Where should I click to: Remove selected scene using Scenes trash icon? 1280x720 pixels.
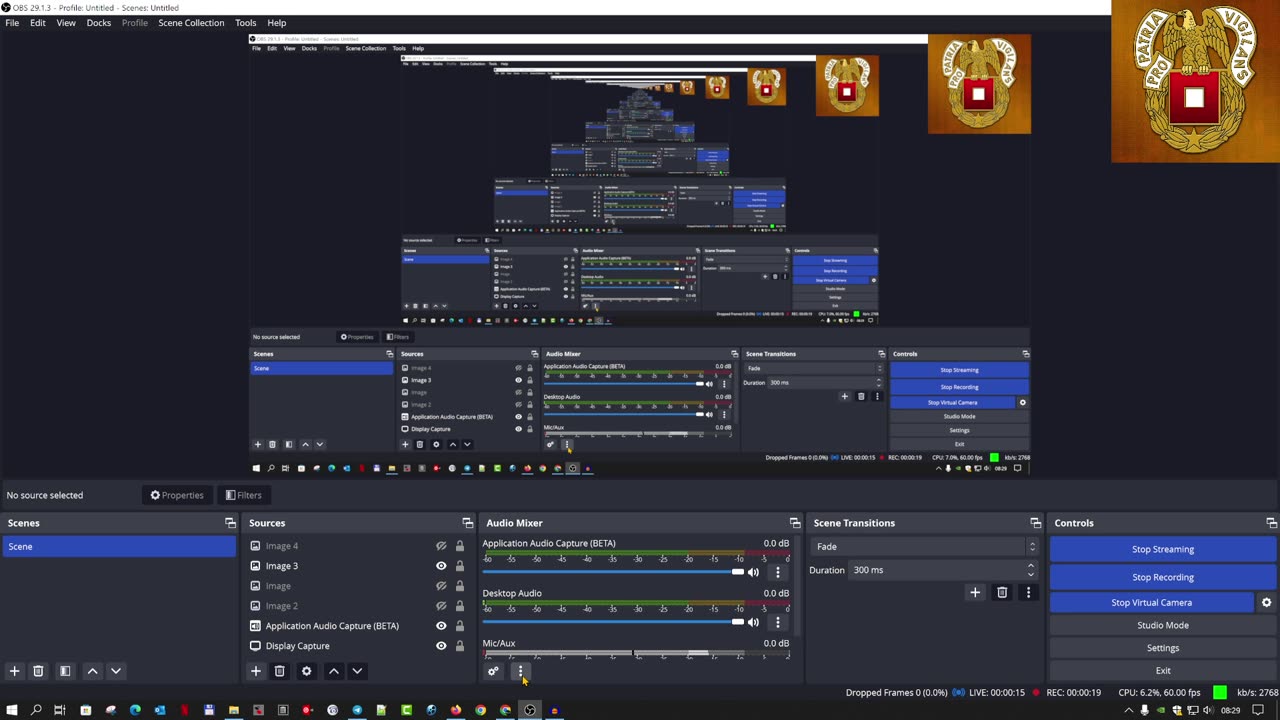[x=38, y=671]
